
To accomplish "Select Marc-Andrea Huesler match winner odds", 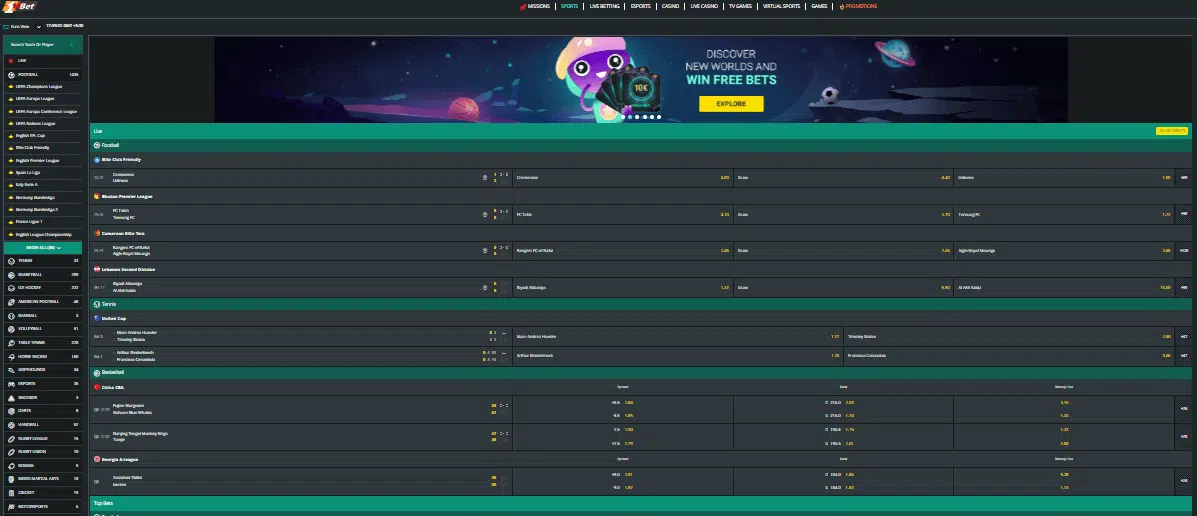I will pos(678,337).
